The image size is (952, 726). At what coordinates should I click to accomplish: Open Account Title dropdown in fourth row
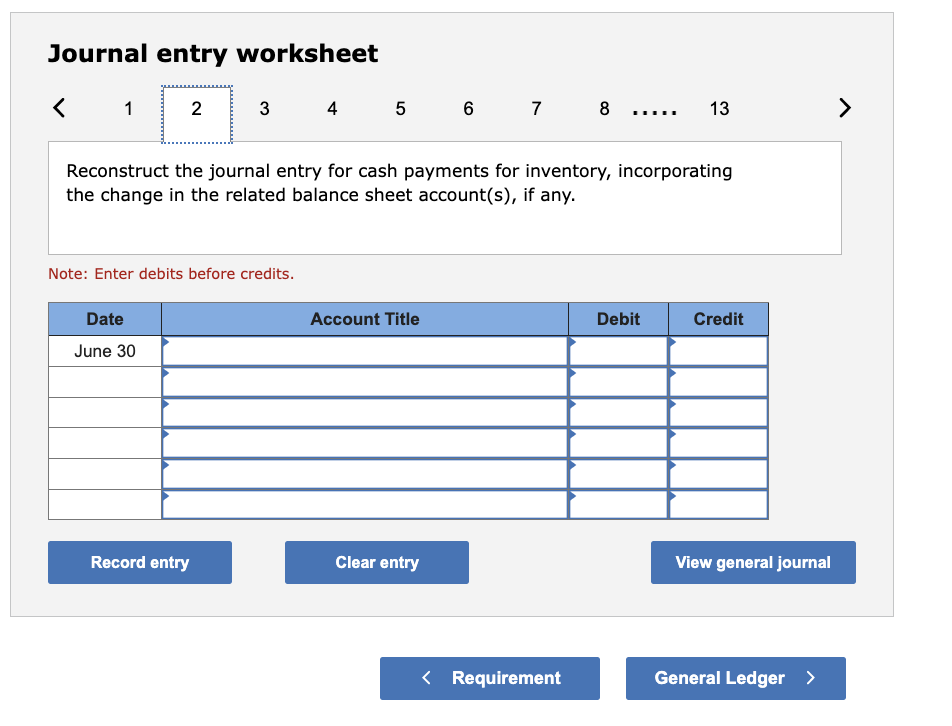tap(365, 444)
